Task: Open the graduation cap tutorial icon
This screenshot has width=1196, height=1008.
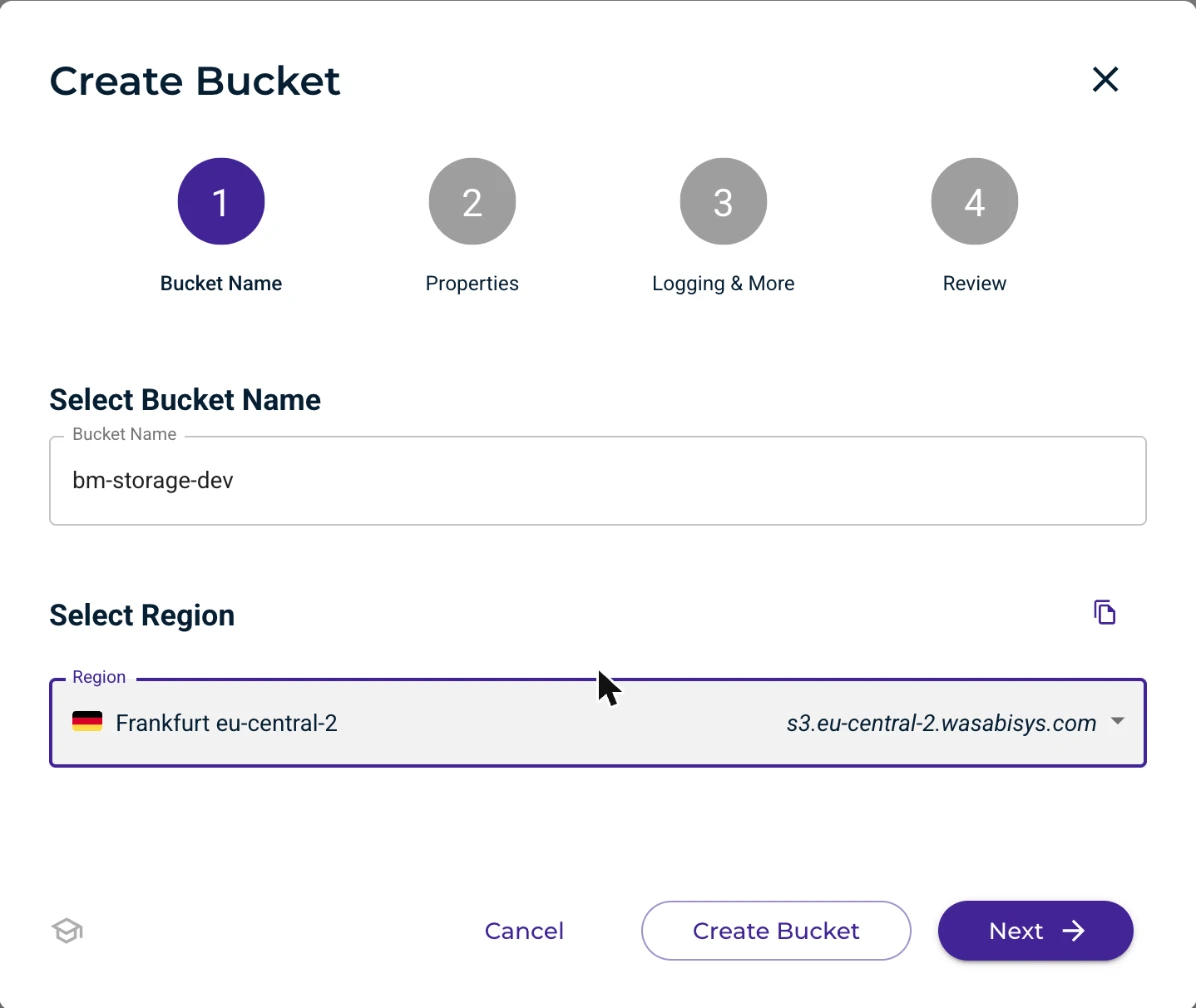Action: point(67,930)
